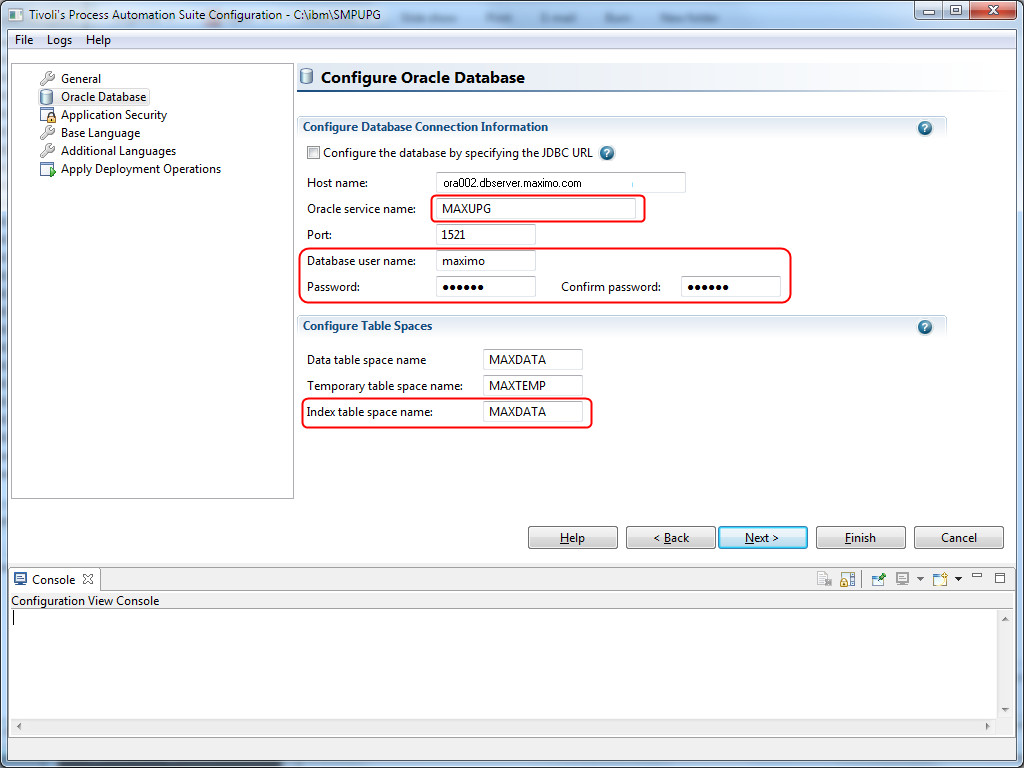Click the Data table space name field
Image resolution: width=1024 pixels, height=768 pixels.
click(533, 360)
